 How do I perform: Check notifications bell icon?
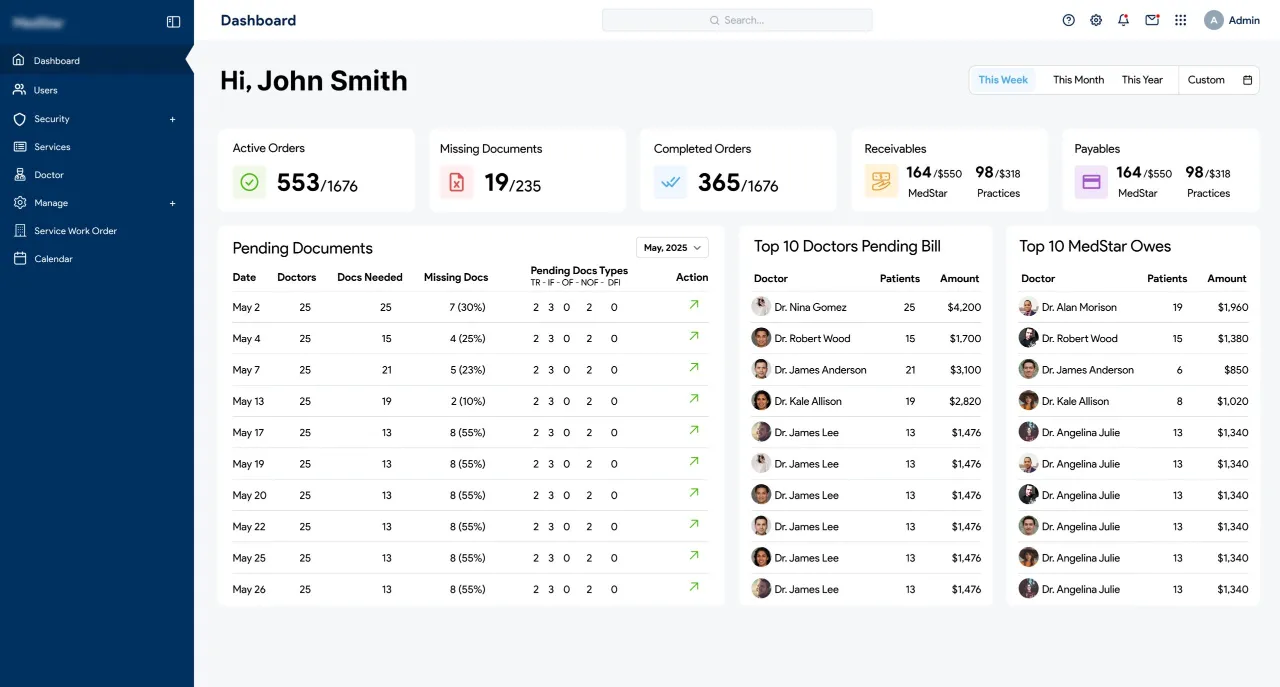[x=1123, y=20]
